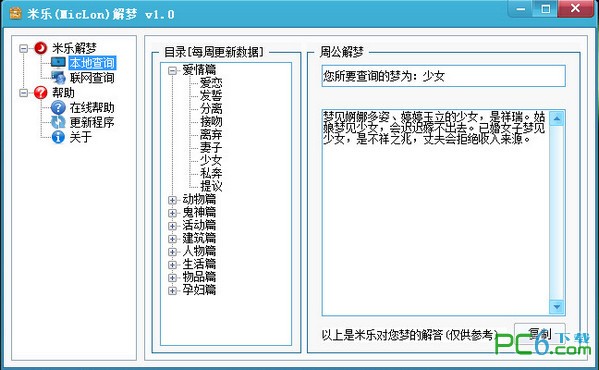The image size is (599, 370).
Task: Collapse the 帮助 tree node
Action: [24, 93]
